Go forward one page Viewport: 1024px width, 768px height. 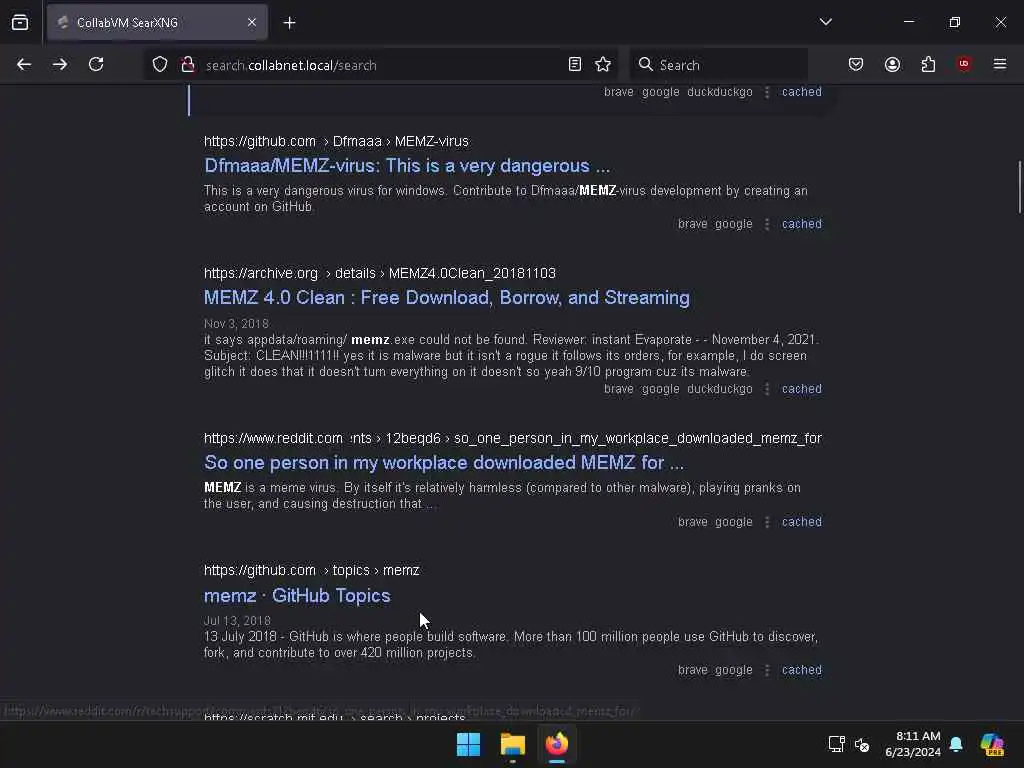click(x=60, y=65)
